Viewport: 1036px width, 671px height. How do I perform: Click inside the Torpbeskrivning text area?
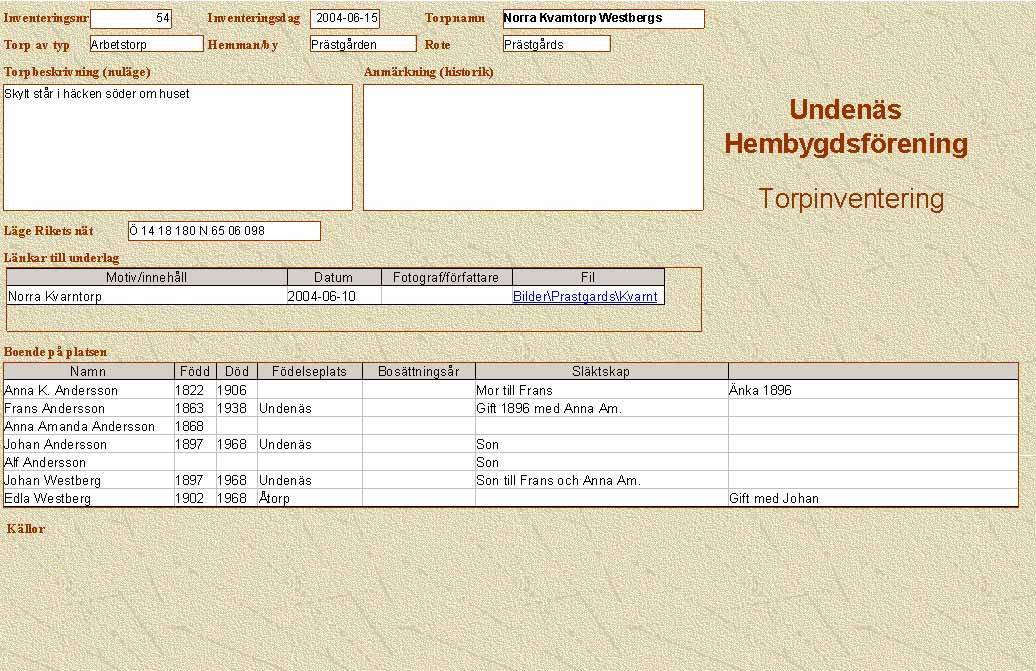(x=178, y=147)
